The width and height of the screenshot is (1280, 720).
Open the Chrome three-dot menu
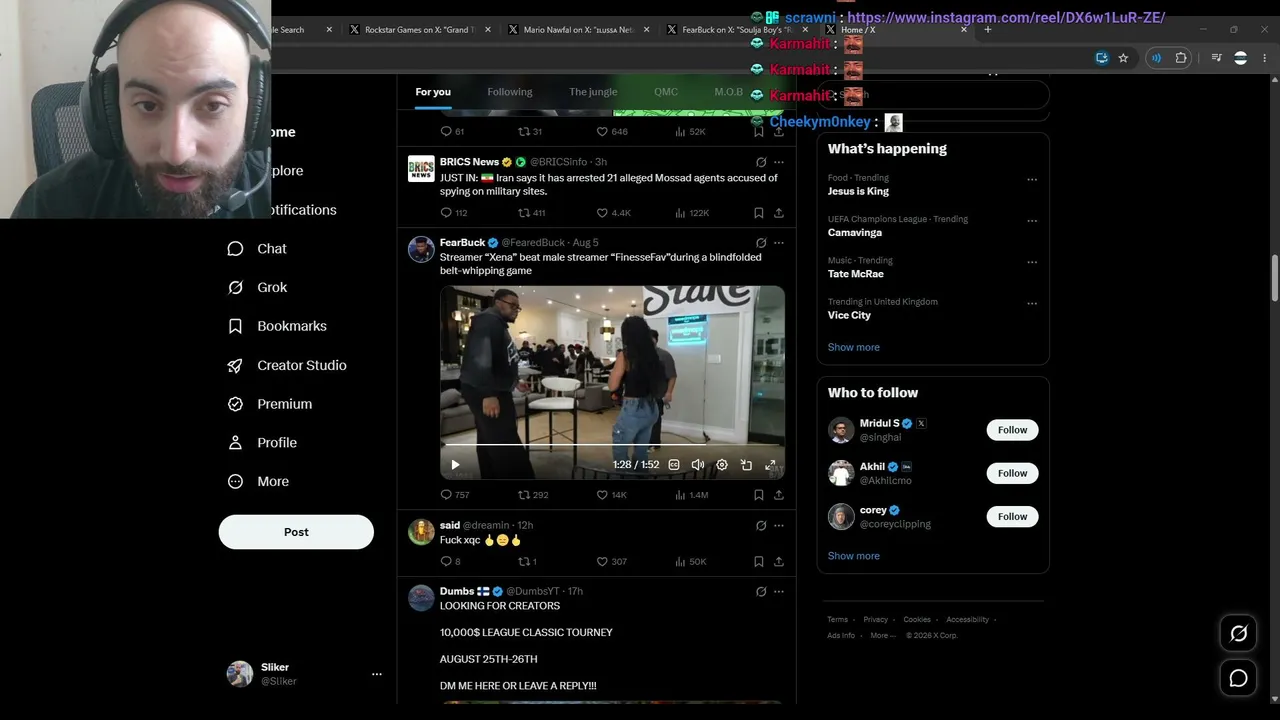tap(1264, 58)
